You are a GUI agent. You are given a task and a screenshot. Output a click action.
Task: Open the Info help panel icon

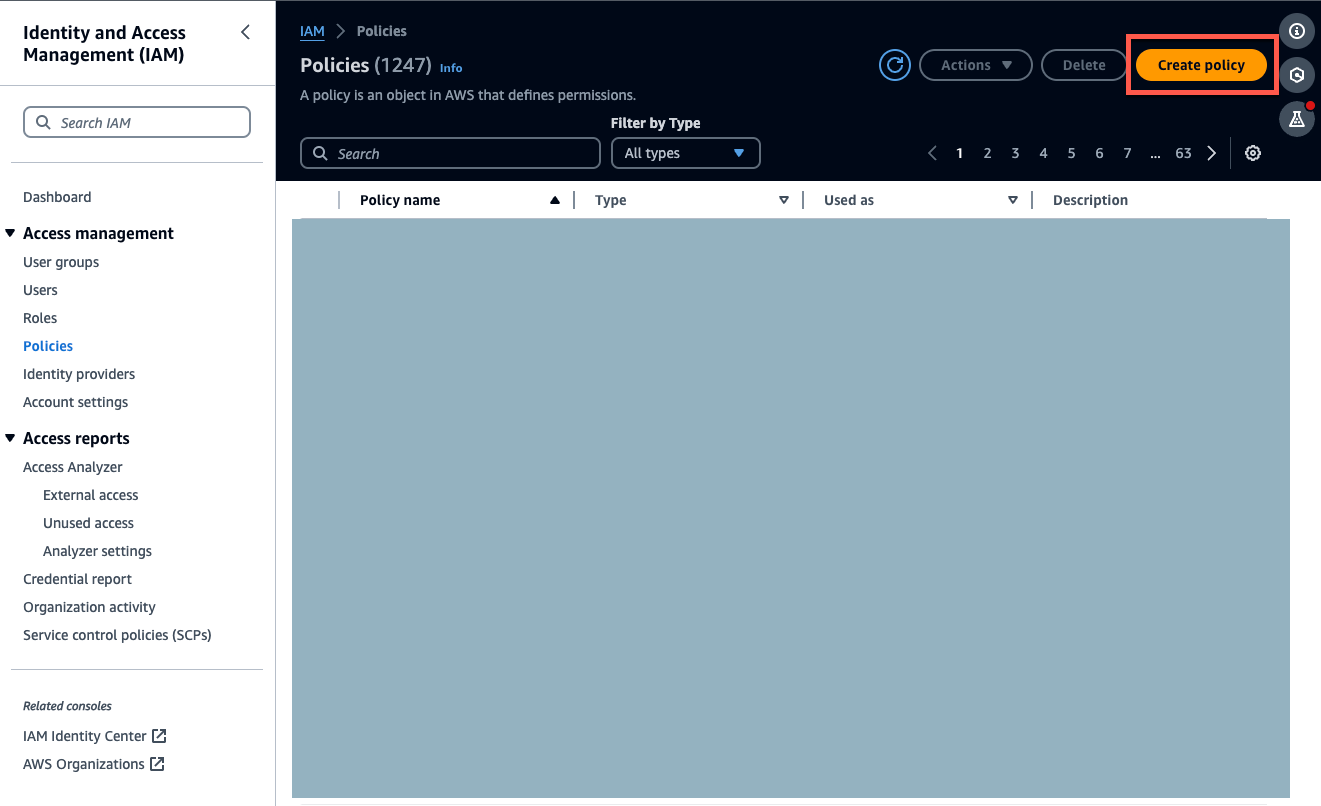[1297, 31]
